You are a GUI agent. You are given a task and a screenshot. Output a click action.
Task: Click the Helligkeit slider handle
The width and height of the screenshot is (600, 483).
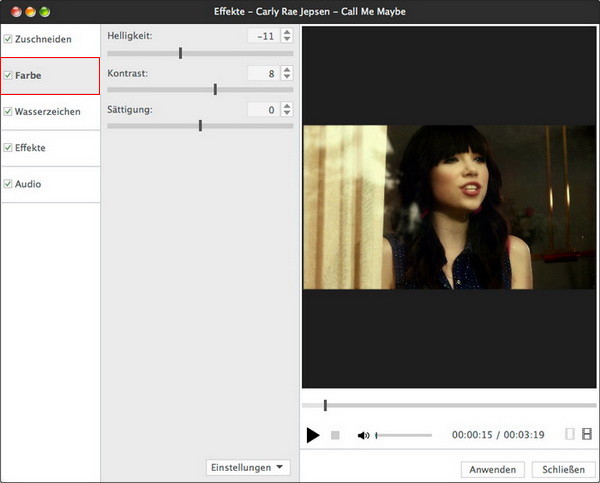point(180,53)
